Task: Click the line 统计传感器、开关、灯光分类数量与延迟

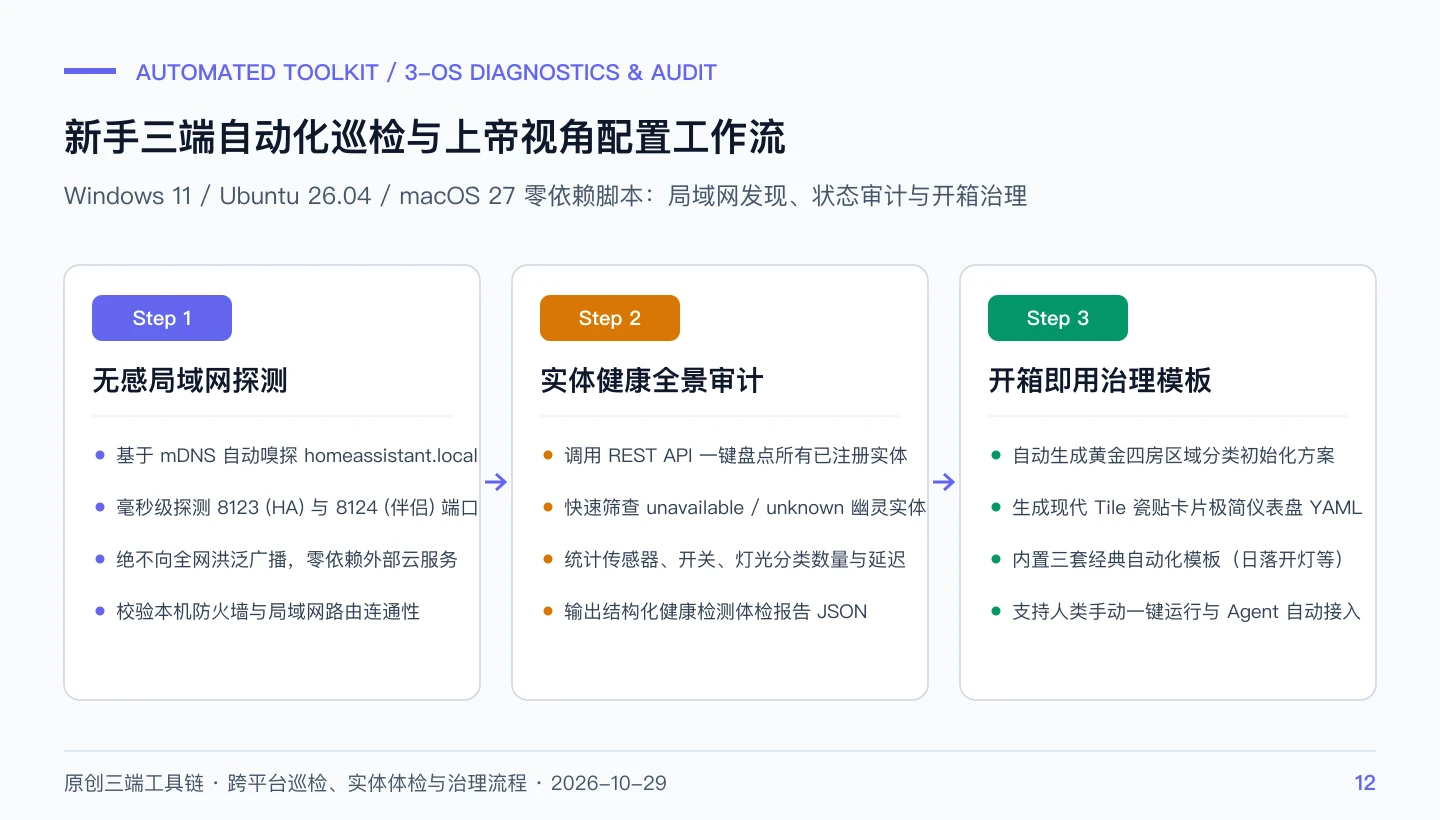Action: pyautogui.click(x=735, y=559)
